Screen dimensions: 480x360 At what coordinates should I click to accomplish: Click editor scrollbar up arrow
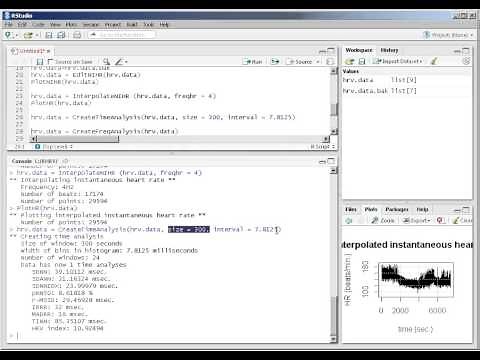tap(334, 71)
